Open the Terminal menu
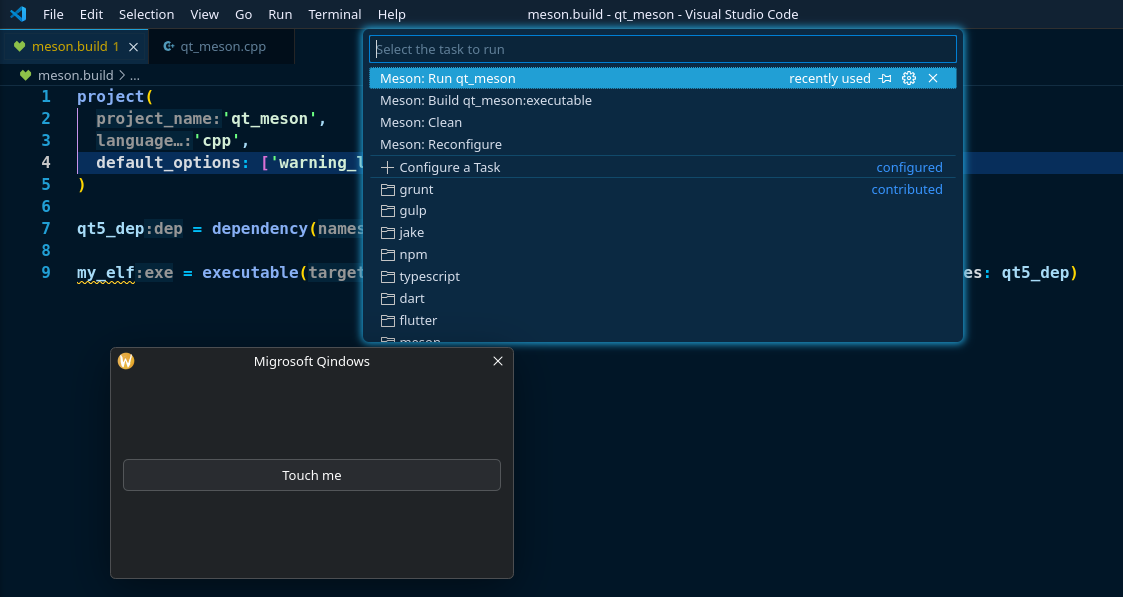Viewport: 1123px width, 597px height. (334, 14)
